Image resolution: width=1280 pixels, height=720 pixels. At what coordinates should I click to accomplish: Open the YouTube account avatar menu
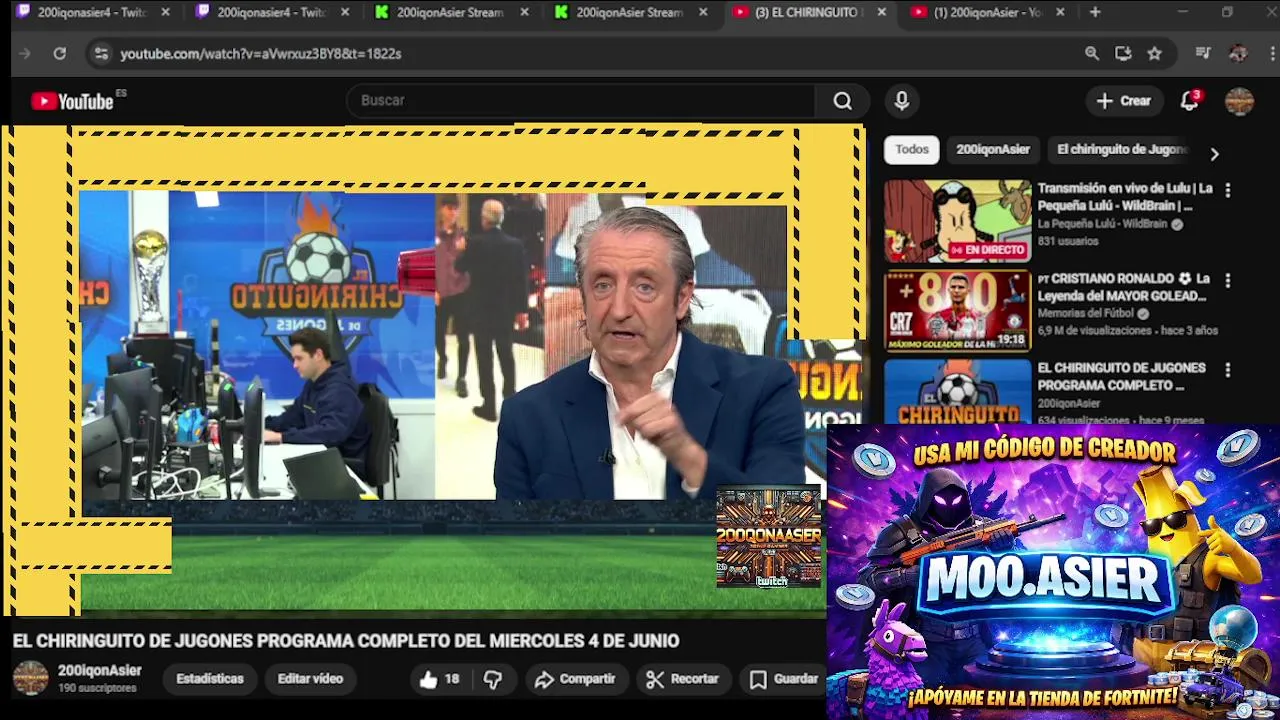coord(1239,101)
